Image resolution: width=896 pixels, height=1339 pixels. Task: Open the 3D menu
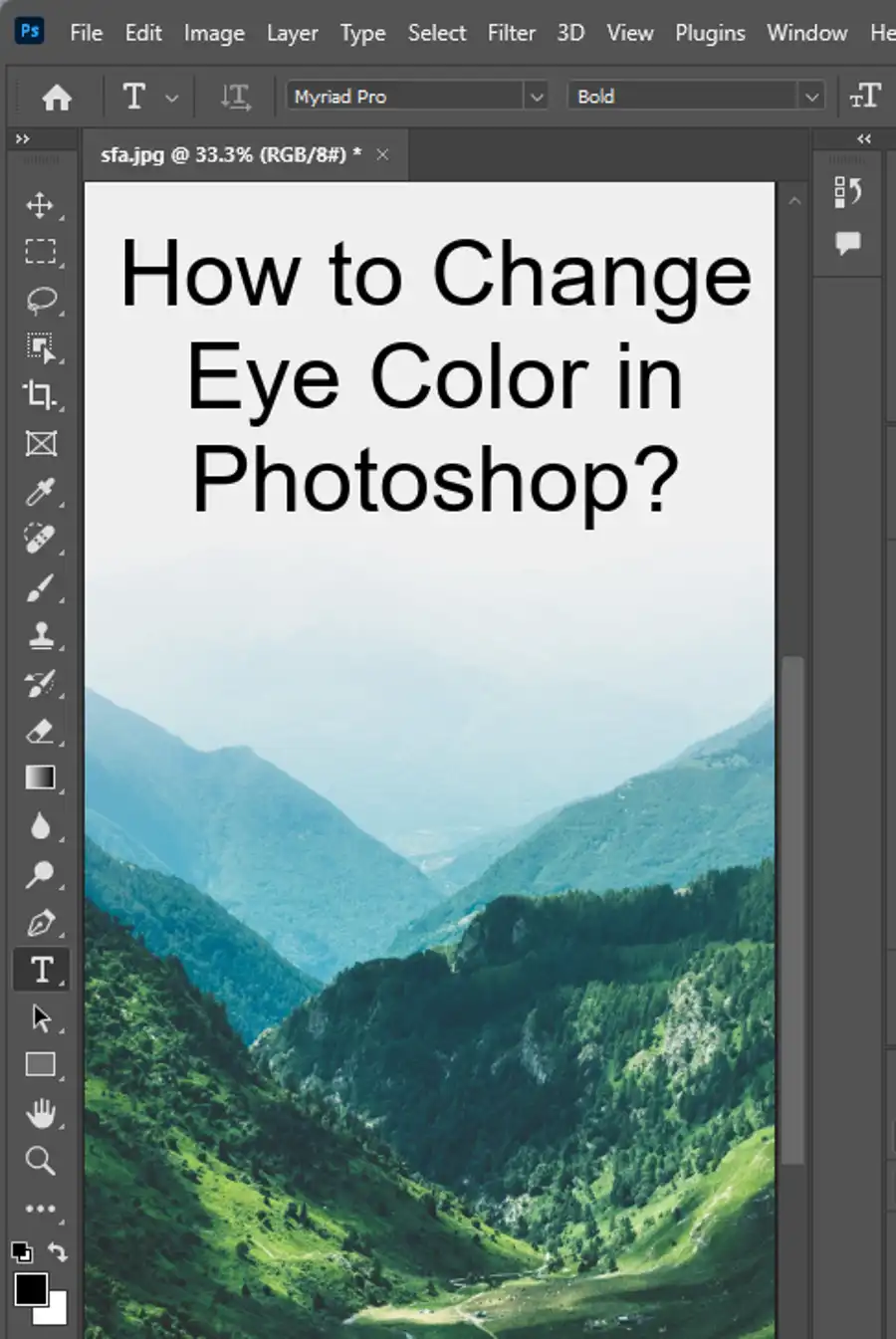pyautogui.click(x=570, y=33)
